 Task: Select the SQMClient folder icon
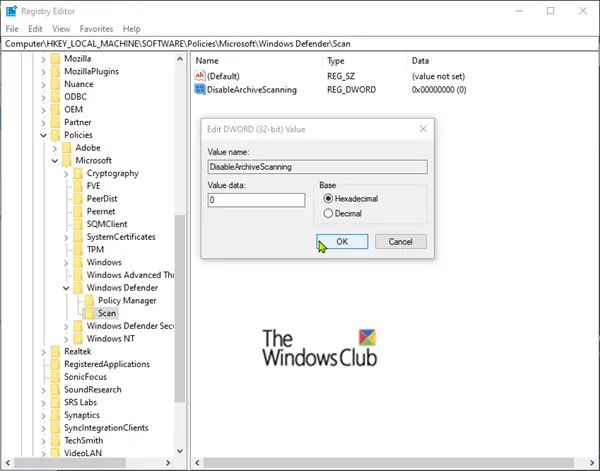coord(78,224)
